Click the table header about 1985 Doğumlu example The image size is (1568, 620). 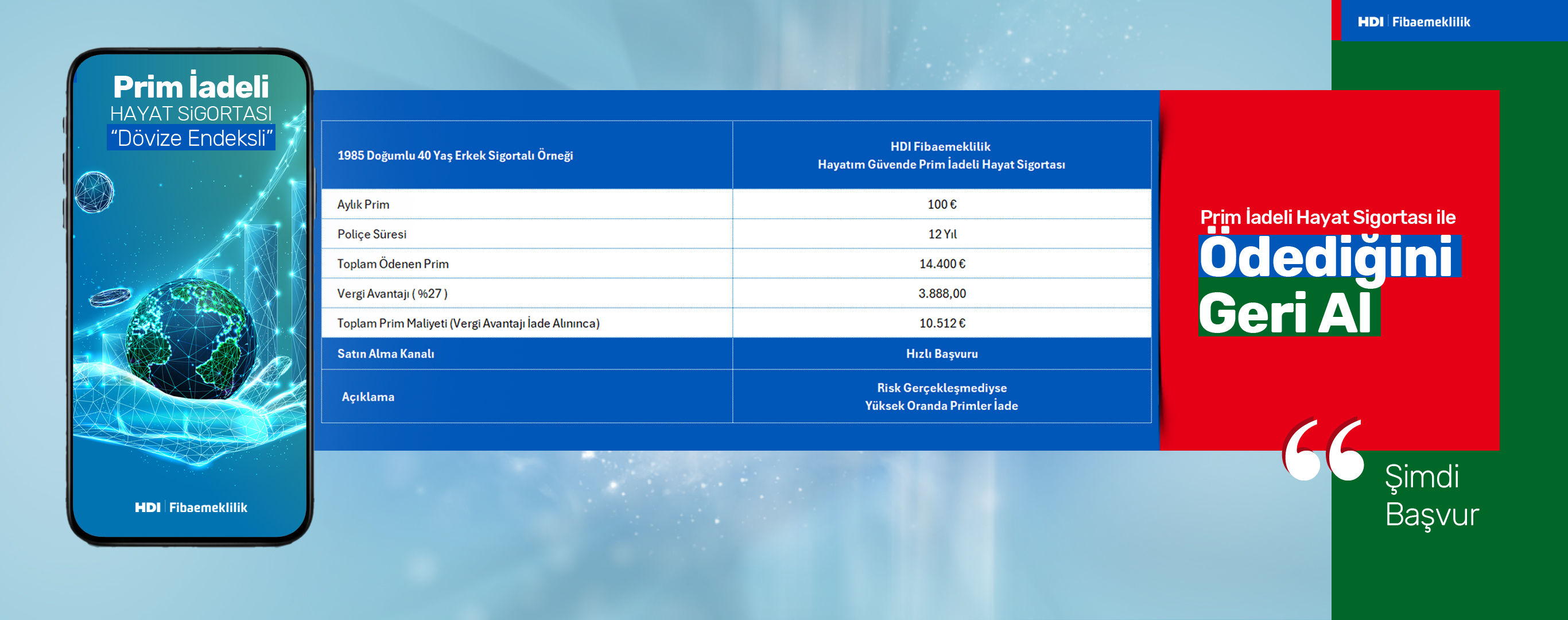(455, 156)
